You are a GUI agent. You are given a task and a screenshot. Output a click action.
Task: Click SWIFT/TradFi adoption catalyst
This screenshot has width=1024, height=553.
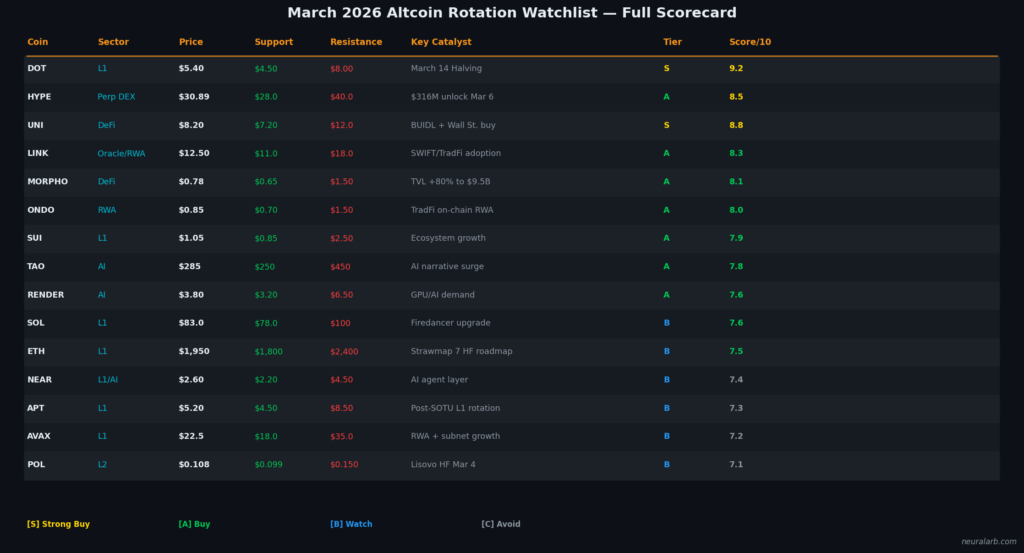456,153
